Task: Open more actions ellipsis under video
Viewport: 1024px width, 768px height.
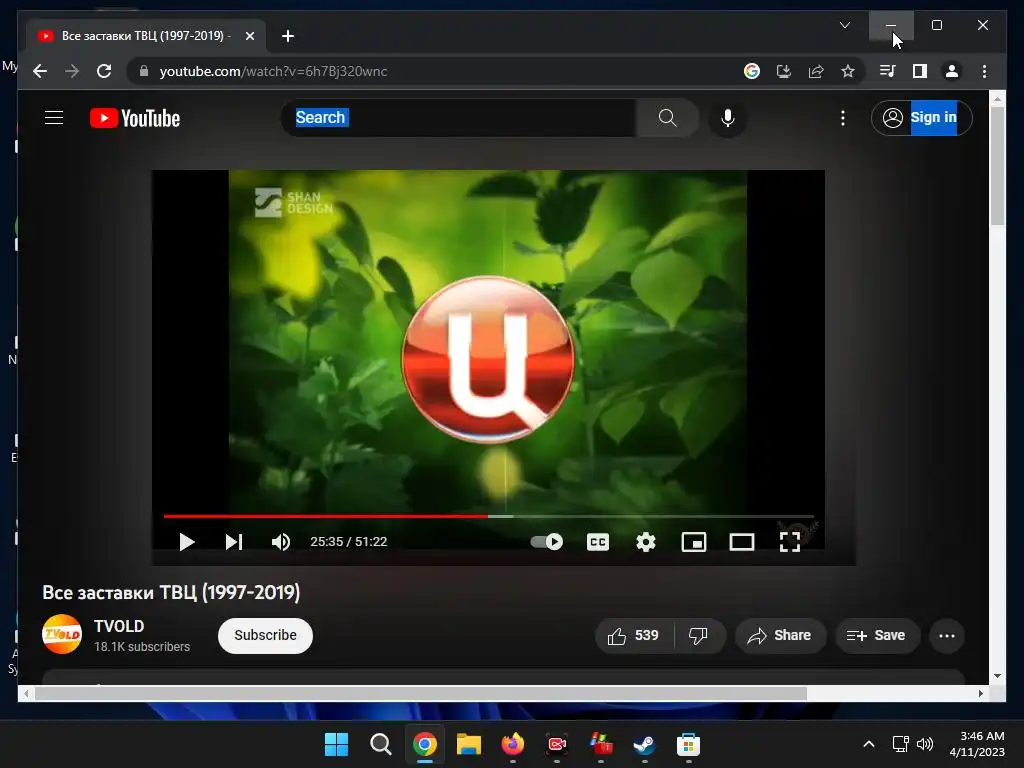Action: (x=947, y=635)
